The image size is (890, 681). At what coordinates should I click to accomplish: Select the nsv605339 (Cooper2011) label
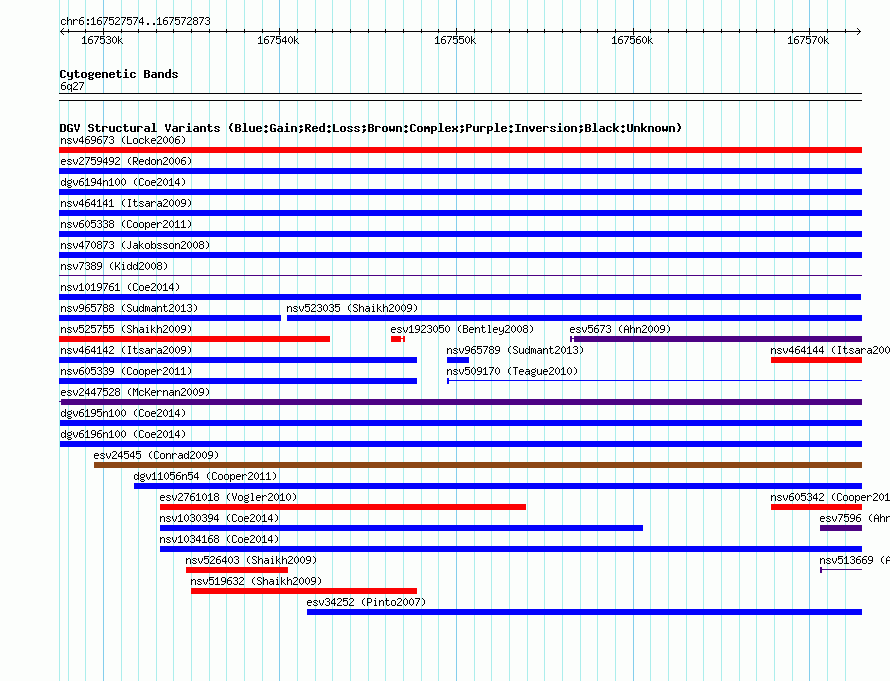126,371
